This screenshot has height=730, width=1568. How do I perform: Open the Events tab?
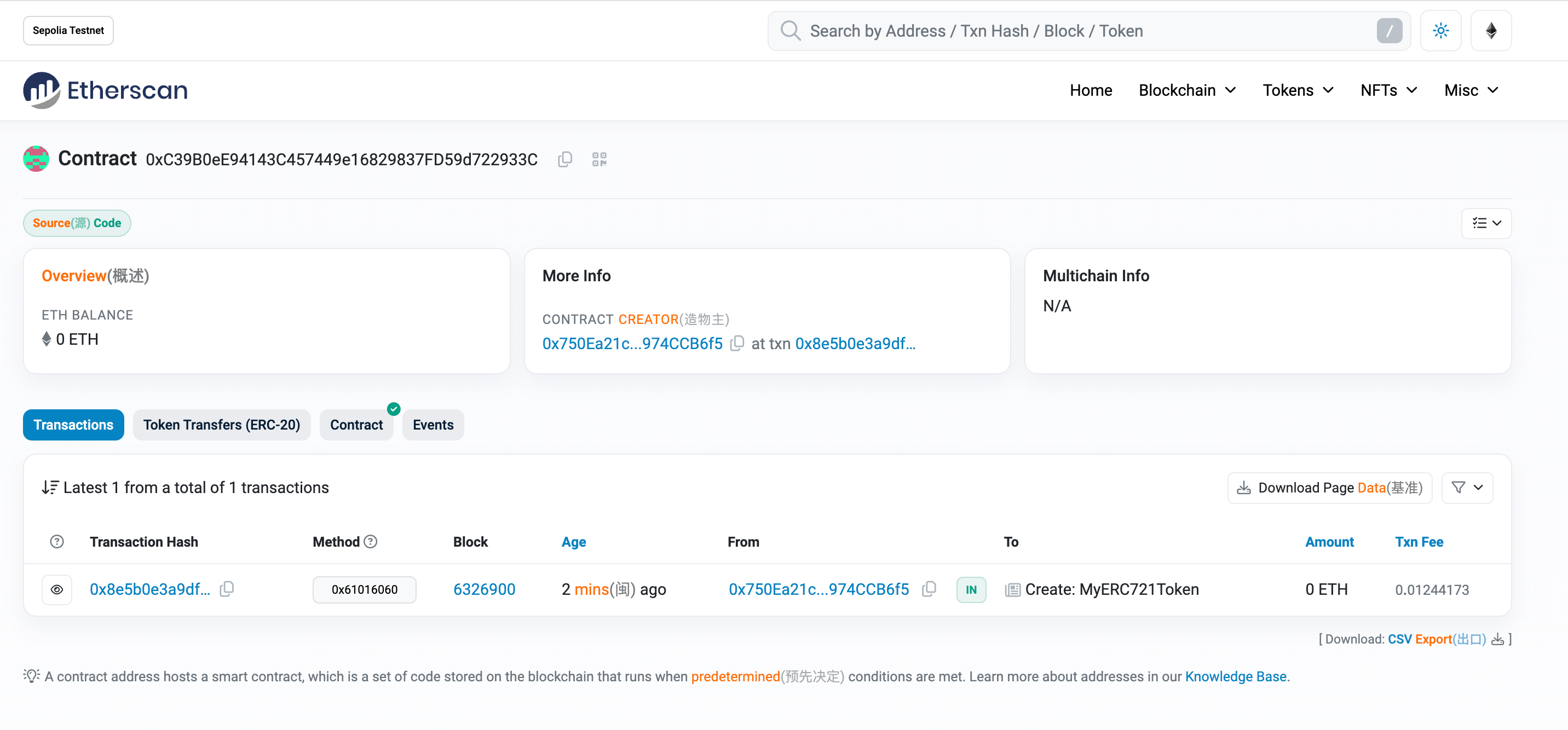coord(433,425)
